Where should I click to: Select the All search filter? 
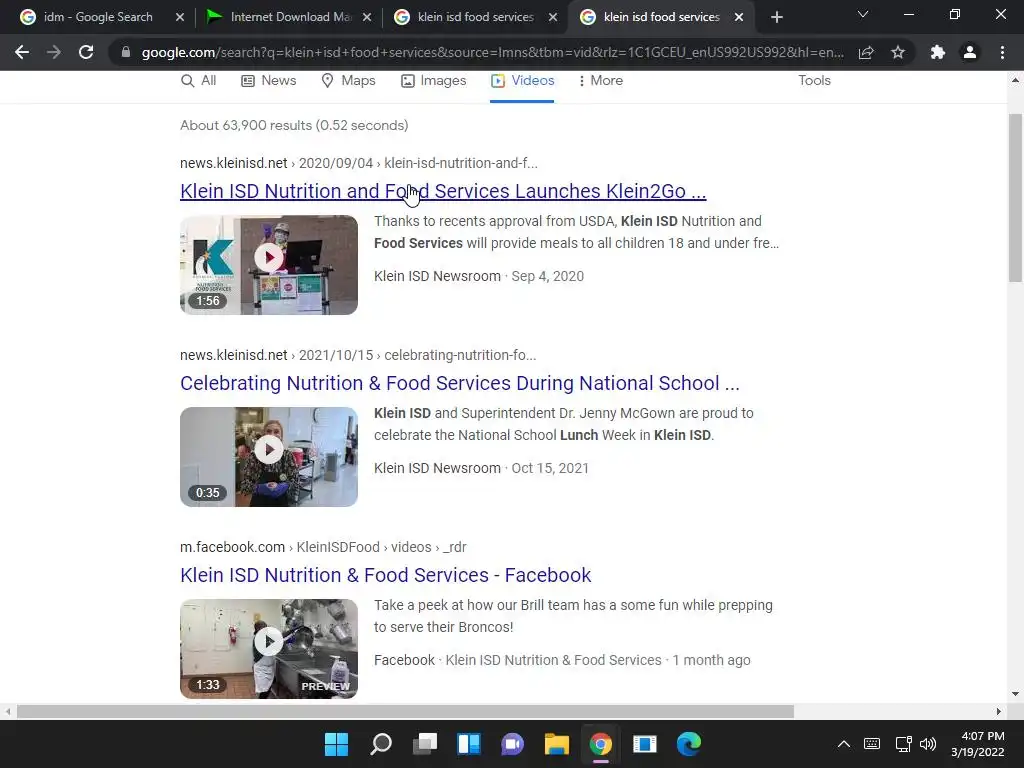click(199, 80)
